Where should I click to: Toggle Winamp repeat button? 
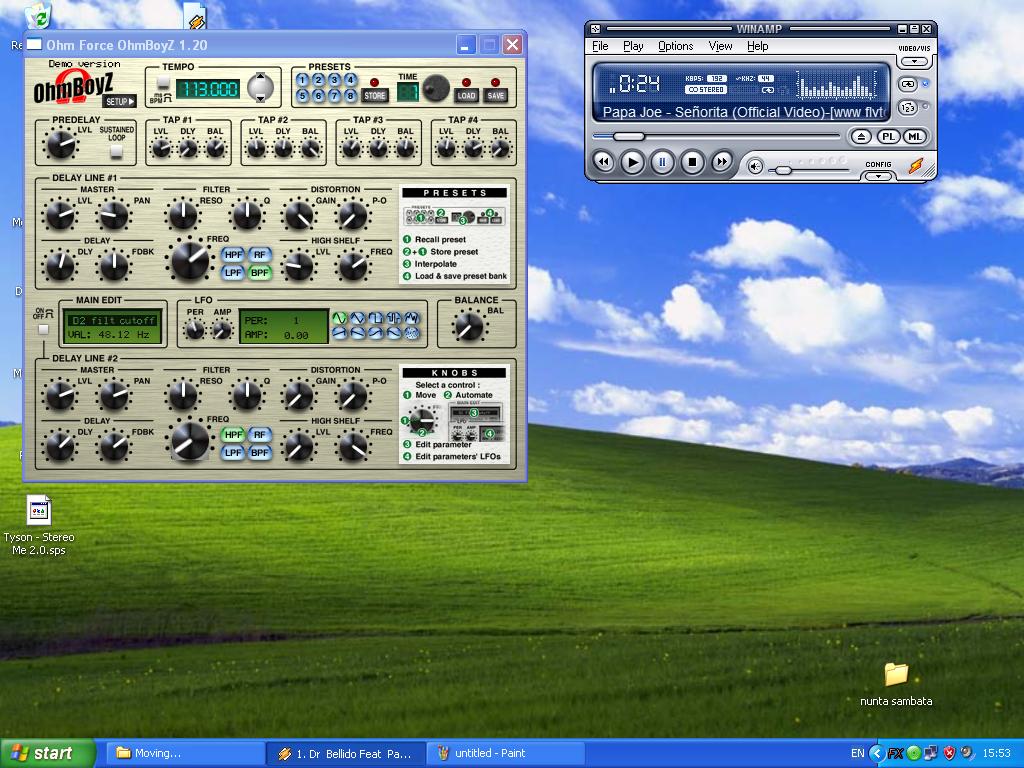[x=908, y=84]
